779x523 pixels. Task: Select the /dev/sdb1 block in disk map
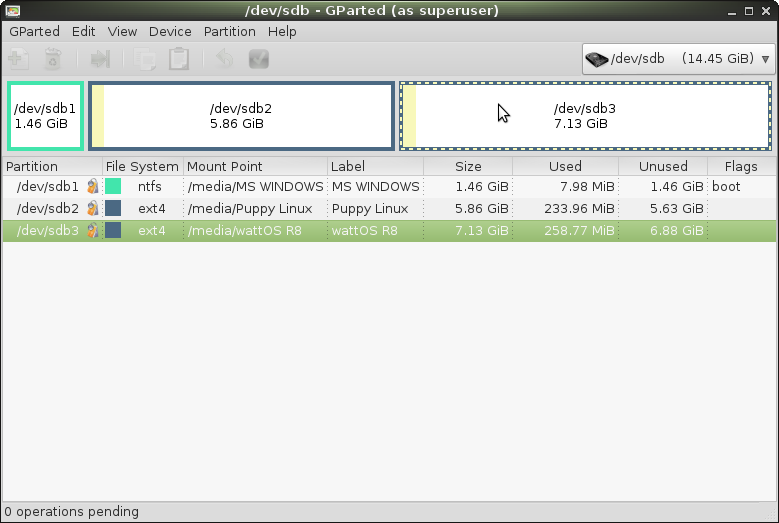point(45,116)
